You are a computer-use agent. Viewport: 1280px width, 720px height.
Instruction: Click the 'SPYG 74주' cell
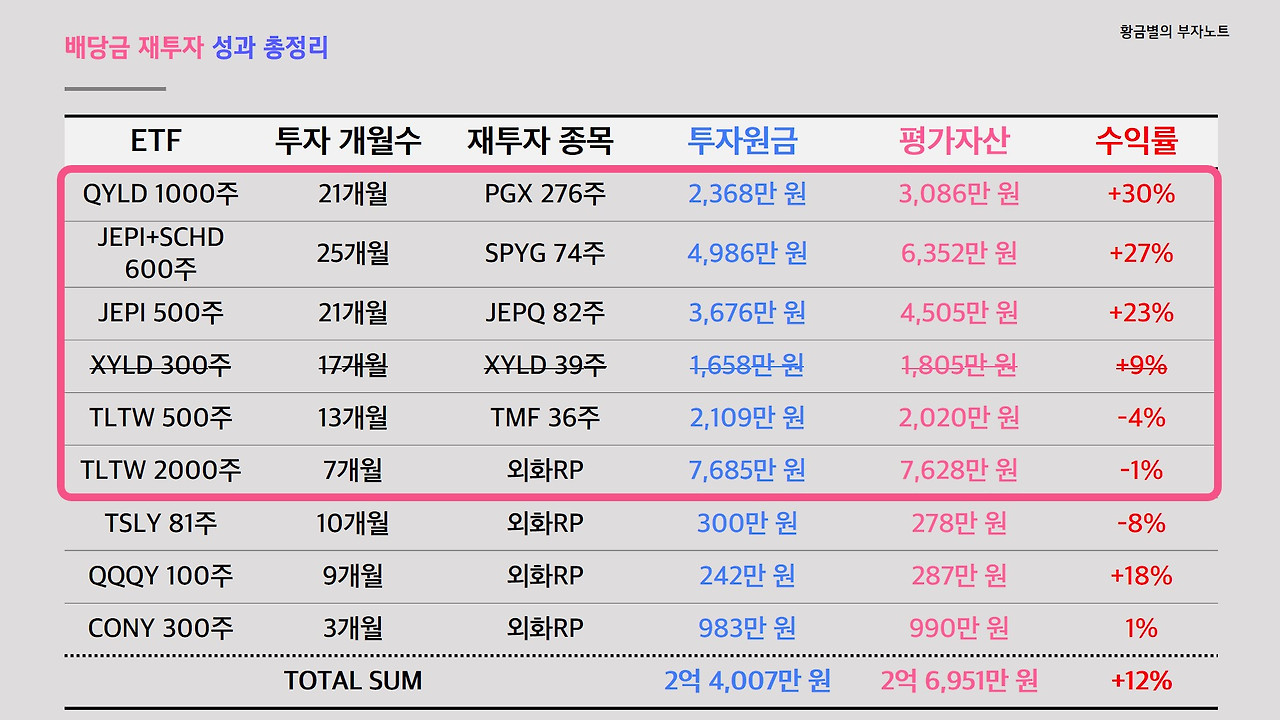coord(545,253)
